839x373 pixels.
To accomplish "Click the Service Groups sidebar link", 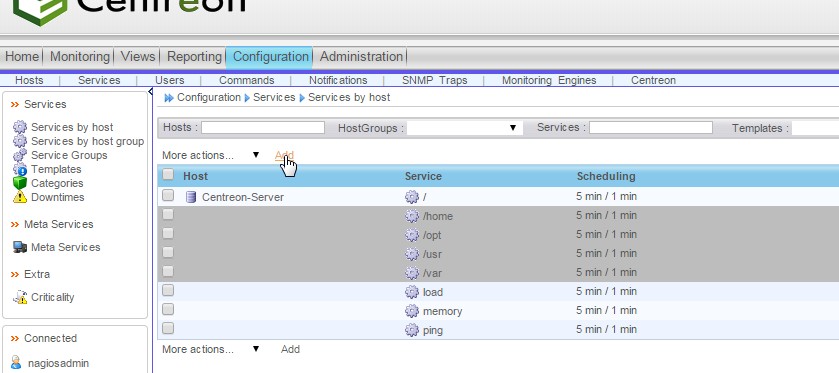I will click(x=69, y=155).
